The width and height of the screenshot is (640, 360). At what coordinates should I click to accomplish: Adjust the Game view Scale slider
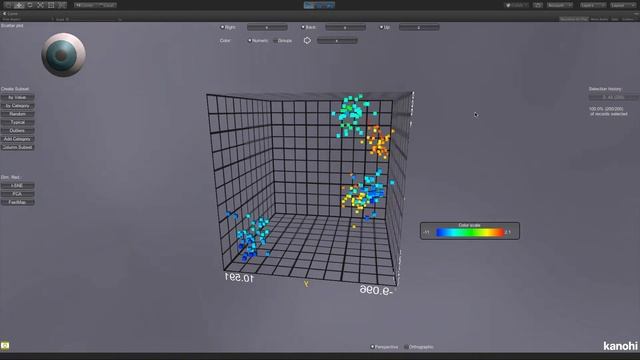tap(92, 19)
